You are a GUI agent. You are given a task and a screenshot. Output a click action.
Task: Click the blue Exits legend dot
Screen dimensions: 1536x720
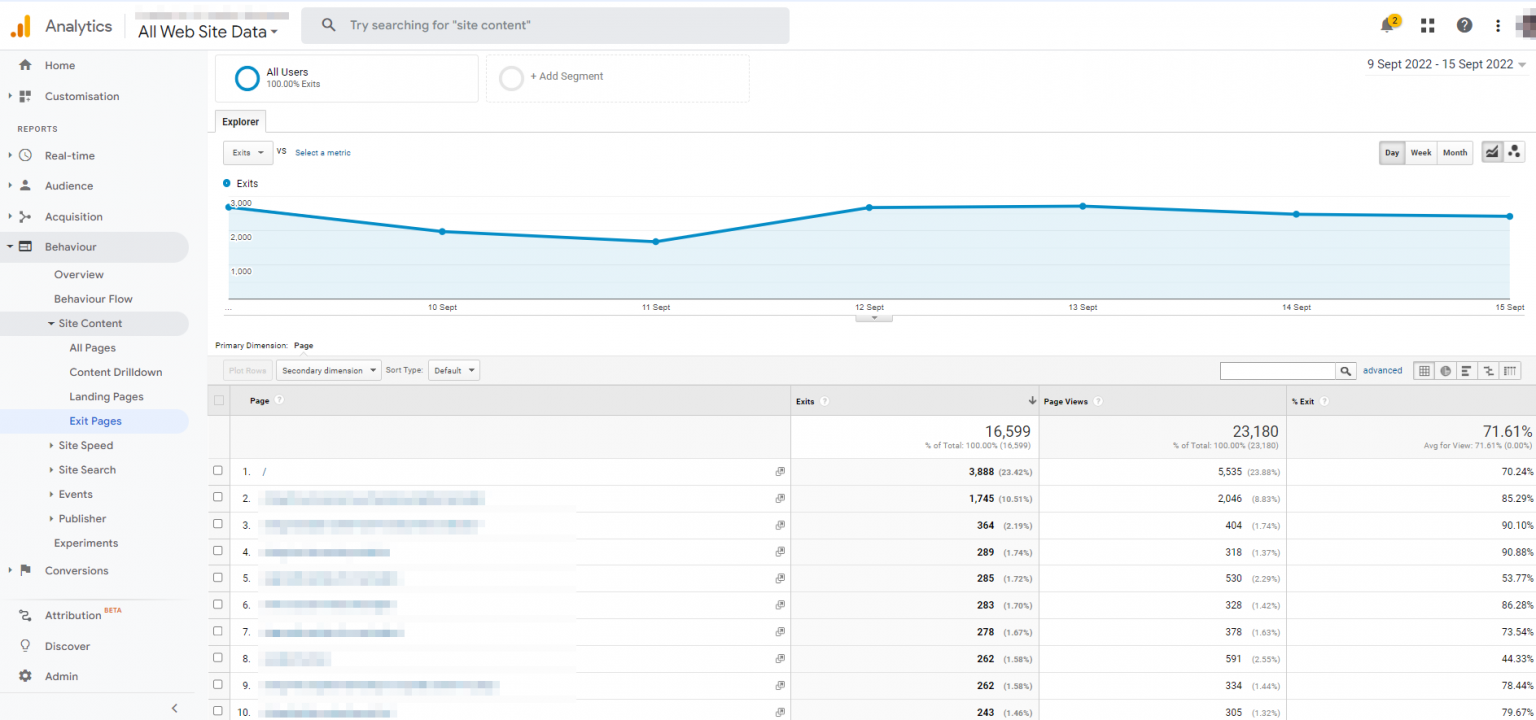pyautogui.click(x=228, y=183)
